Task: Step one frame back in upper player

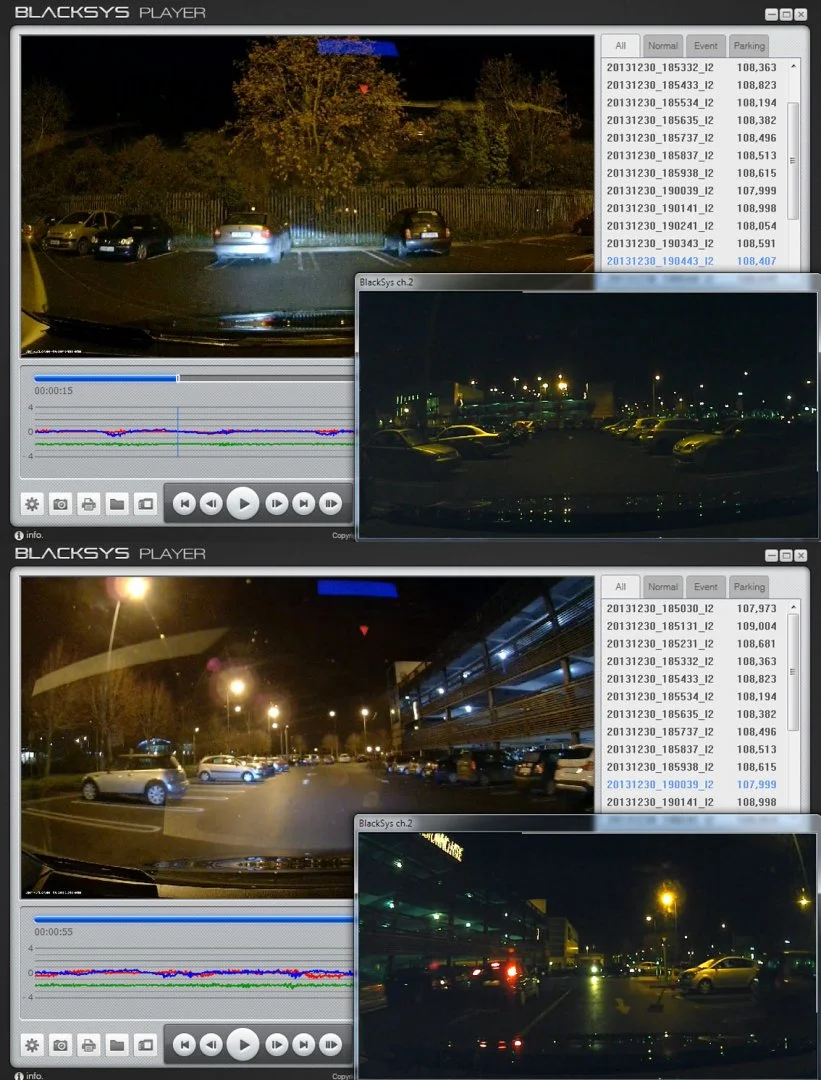Action: tap(211, 504)
